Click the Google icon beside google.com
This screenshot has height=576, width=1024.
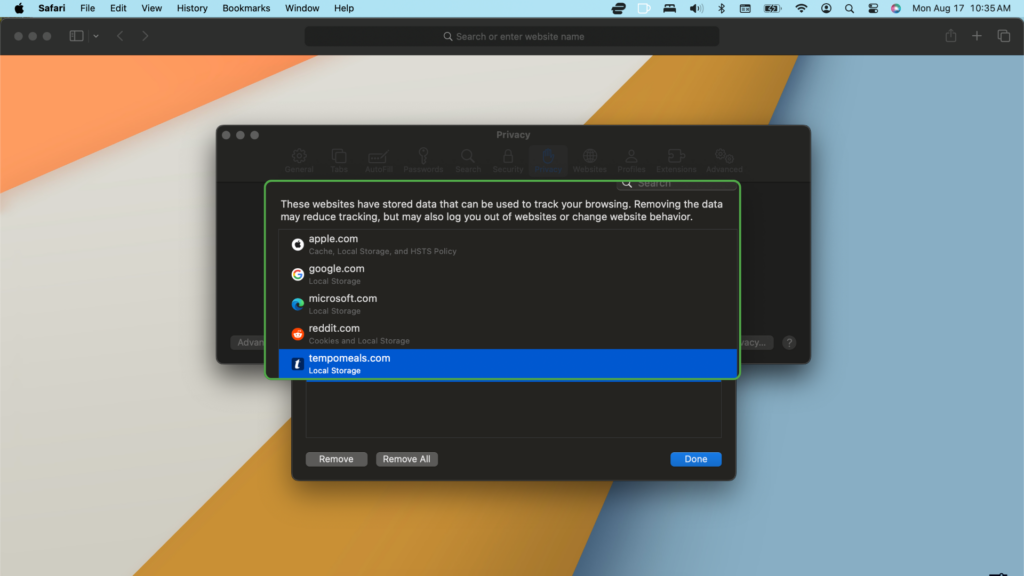point(298,274)
